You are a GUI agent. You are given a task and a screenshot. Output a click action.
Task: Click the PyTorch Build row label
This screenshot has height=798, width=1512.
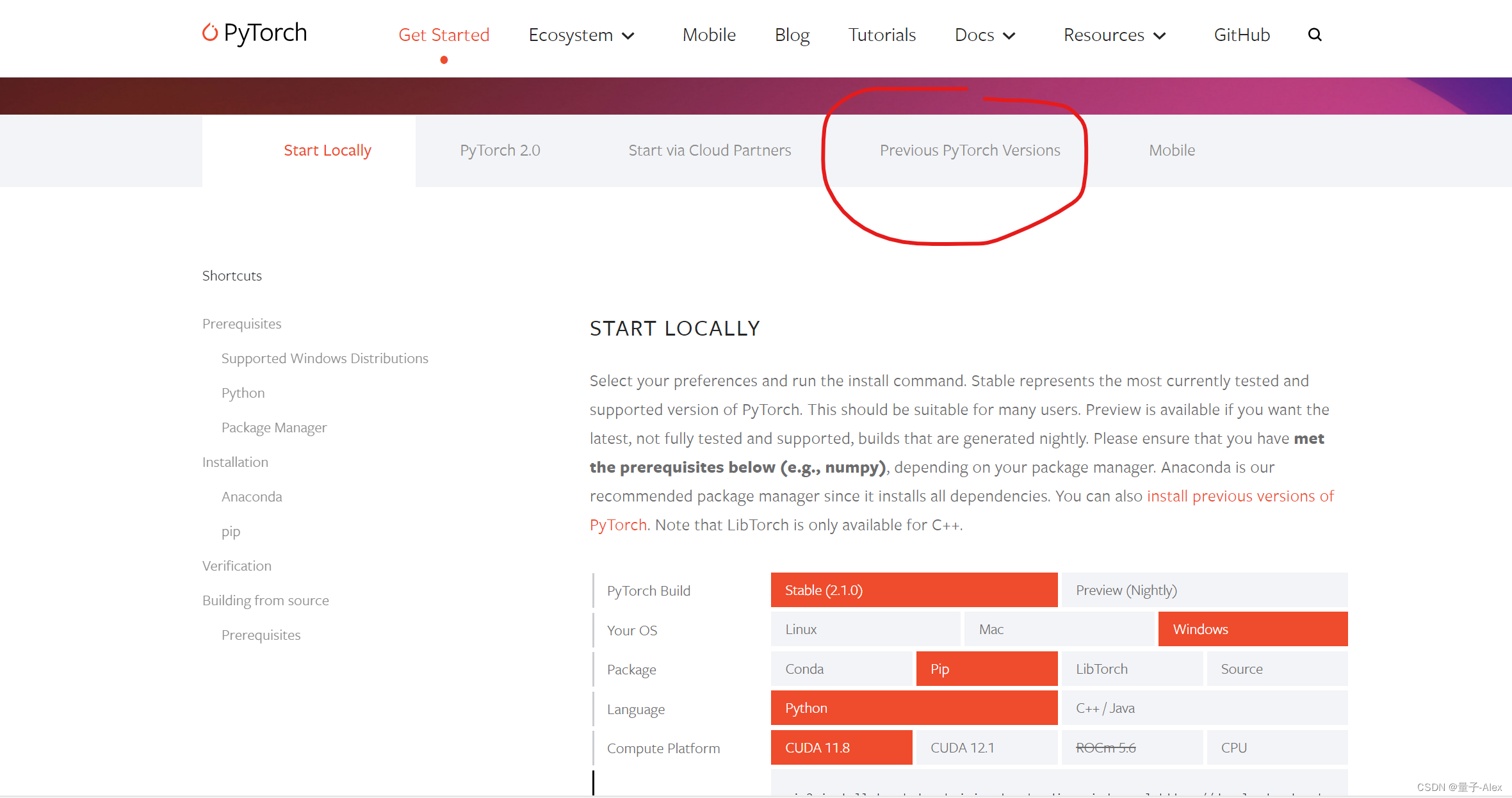pos(649,590)
